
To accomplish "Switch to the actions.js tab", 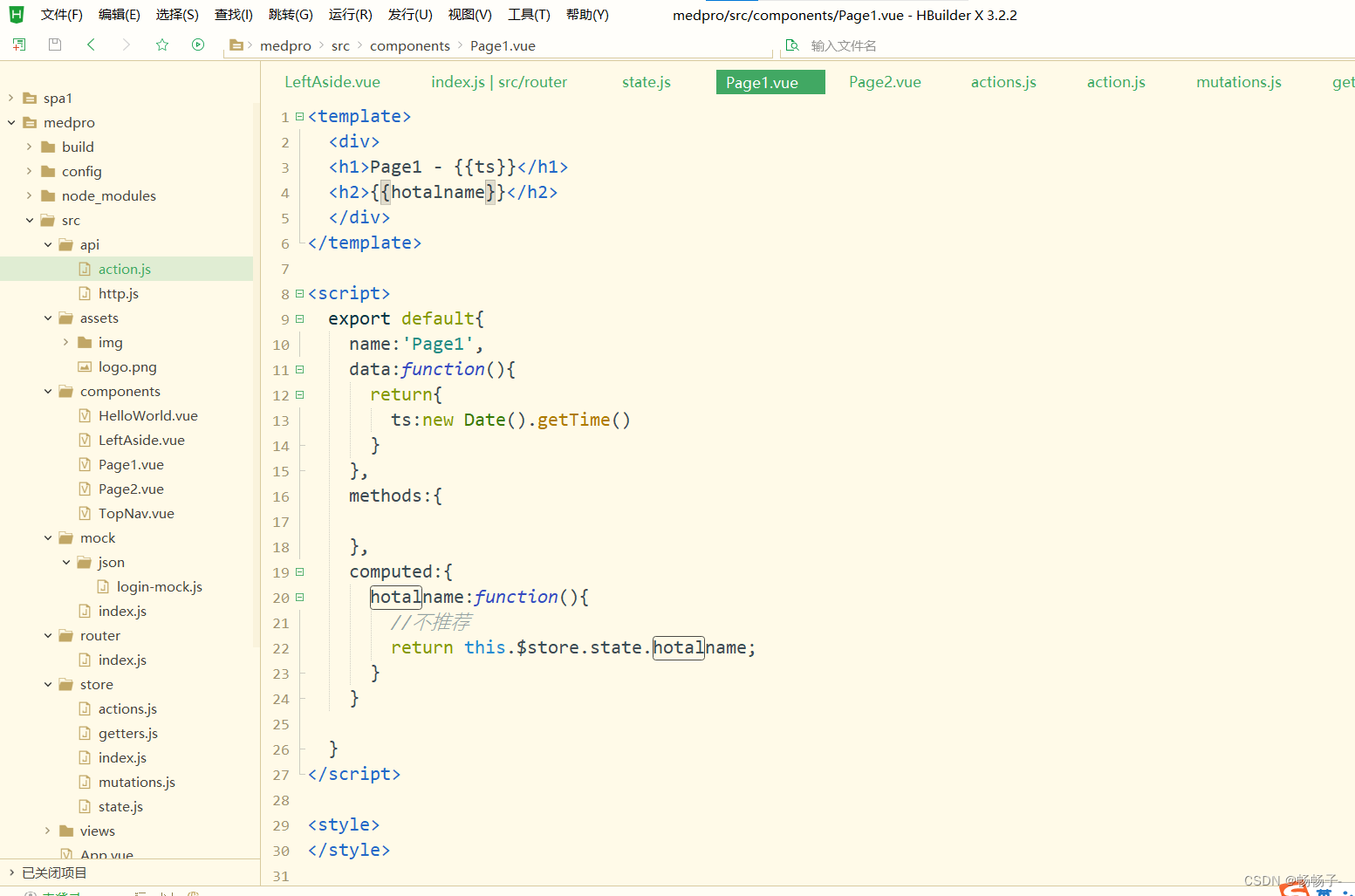I will click(x=1003, y=82).
